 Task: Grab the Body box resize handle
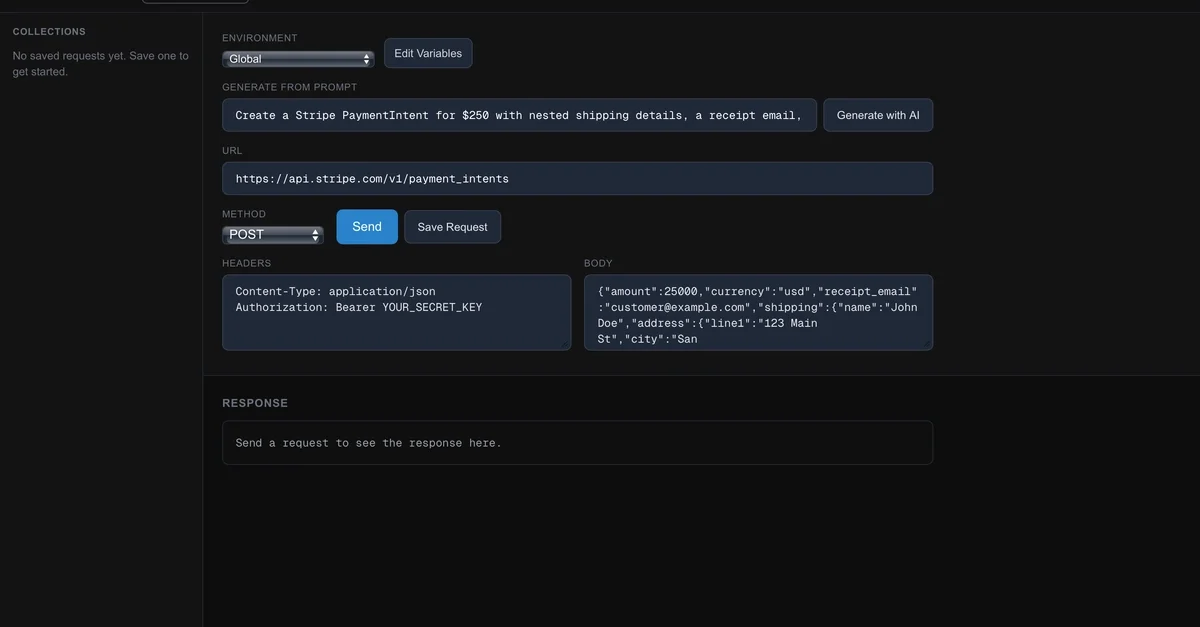coord(928,345)
